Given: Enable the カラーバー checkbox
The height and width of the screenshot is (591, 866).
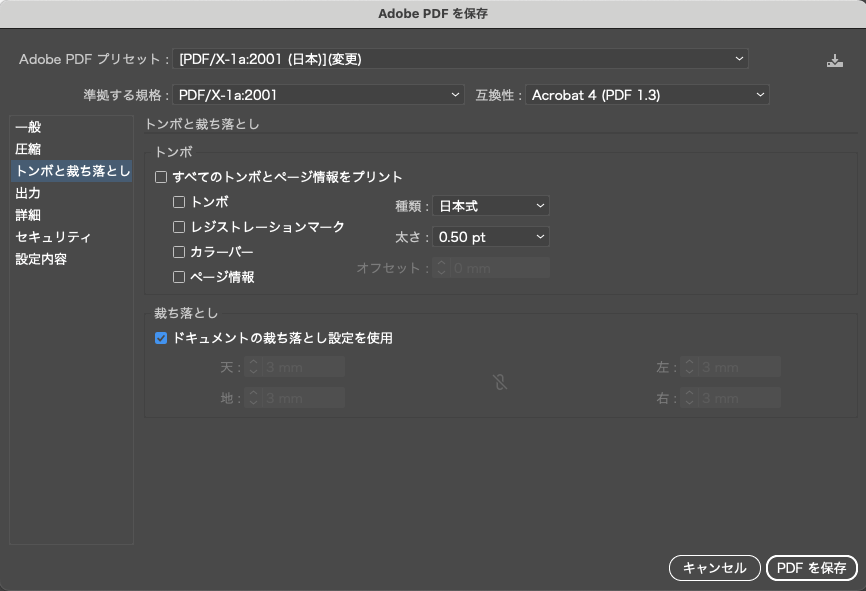Looking at the screenshot, I should (180, 252).
